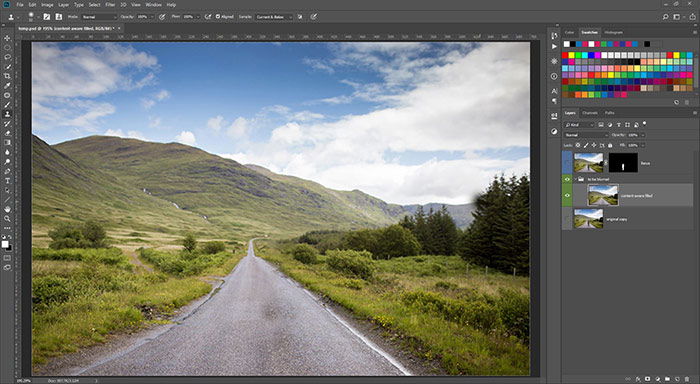
Task: Select the focus layer mask thumbnail
Action: click(x=623, y=163)
